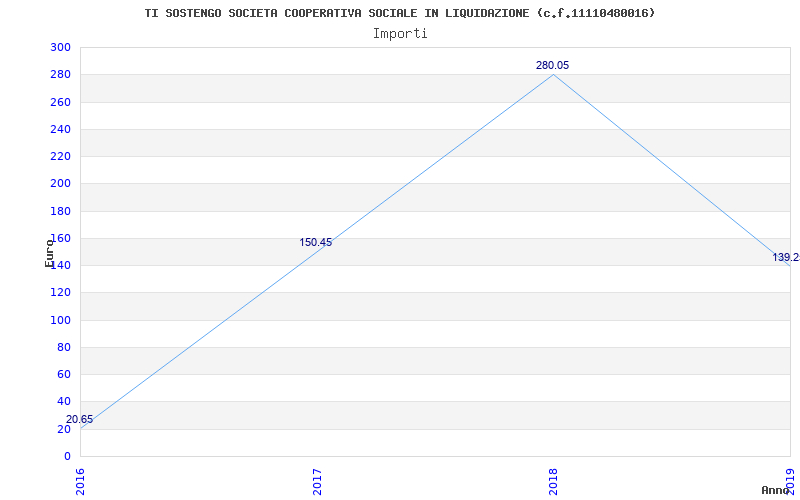Click the 100 y-axis tick label

60,320
